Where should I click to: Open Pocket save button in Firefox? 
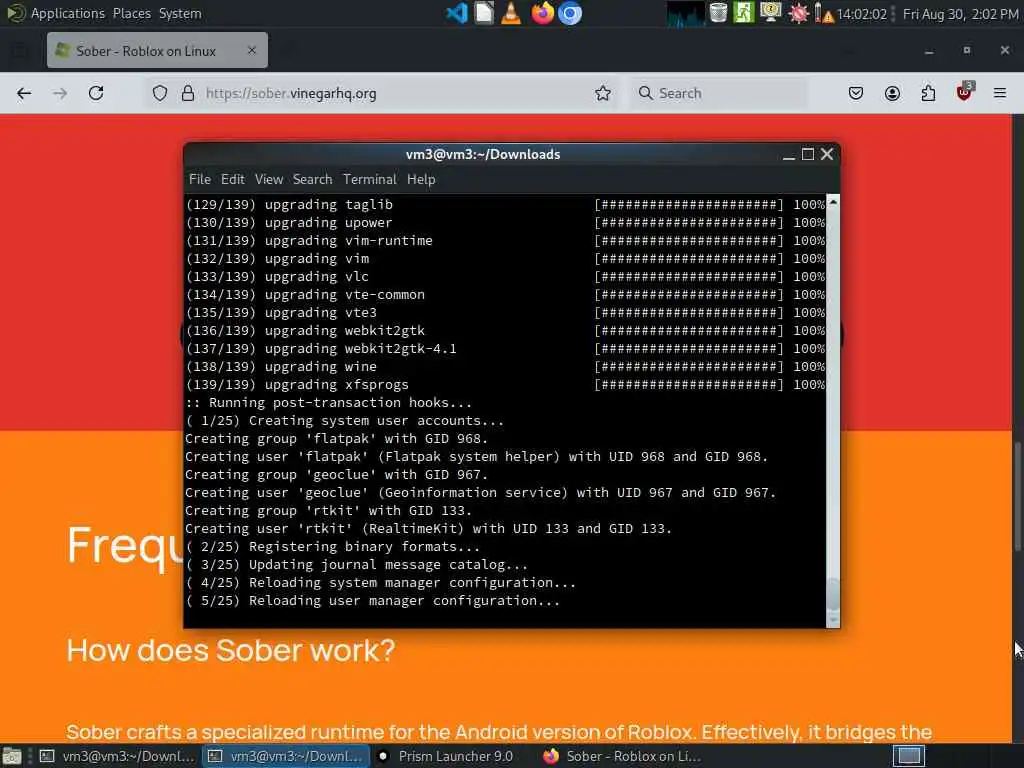[x=856, y=93]
